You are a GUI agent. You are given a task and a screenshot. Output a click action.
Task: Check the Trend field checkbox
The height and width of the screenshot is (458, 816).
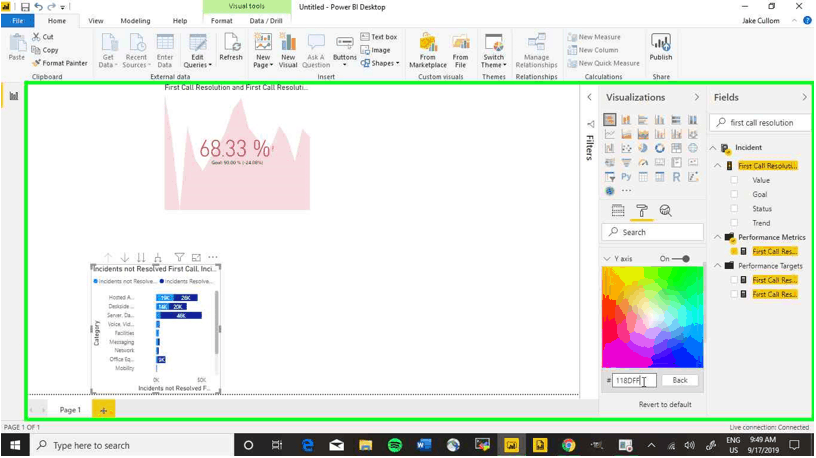coord(734,223)
